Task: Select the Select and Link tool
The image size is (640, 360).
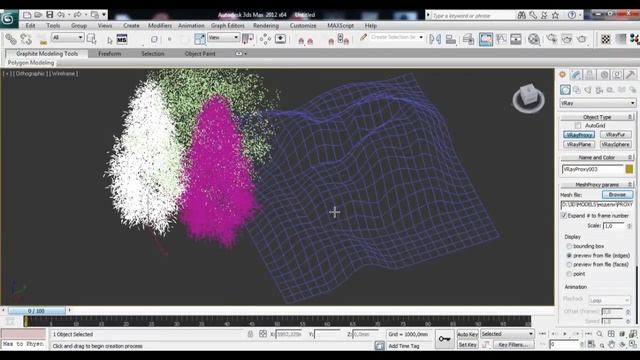Action: point(11,39)
